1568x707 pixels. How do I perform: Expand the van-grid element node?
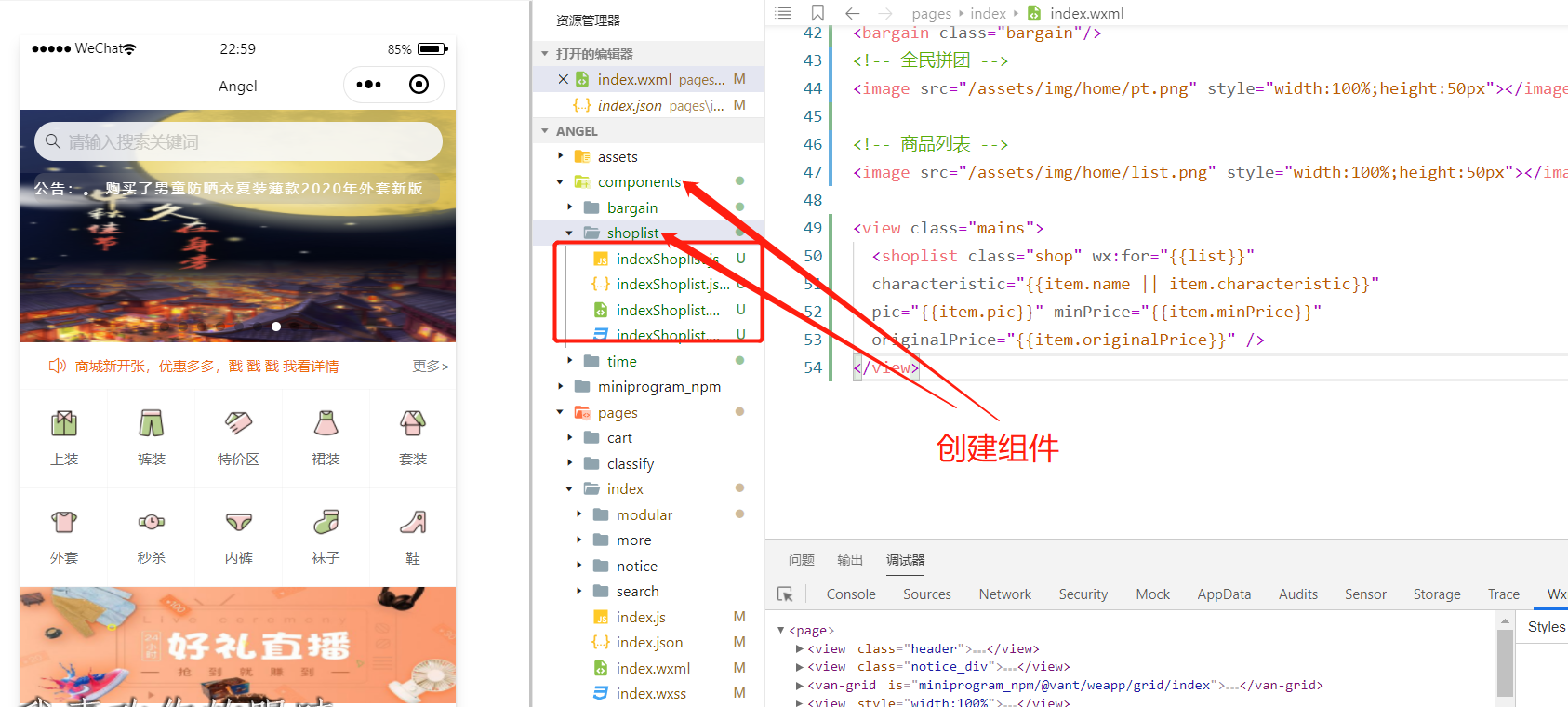pyautogui.click(x=800, y=685)
